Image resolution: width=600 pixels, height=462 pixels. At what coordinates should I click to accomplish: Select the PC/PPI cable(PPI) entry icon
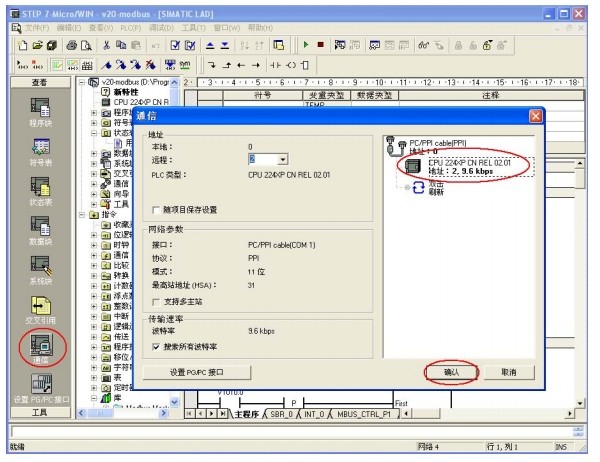point(396,145)
